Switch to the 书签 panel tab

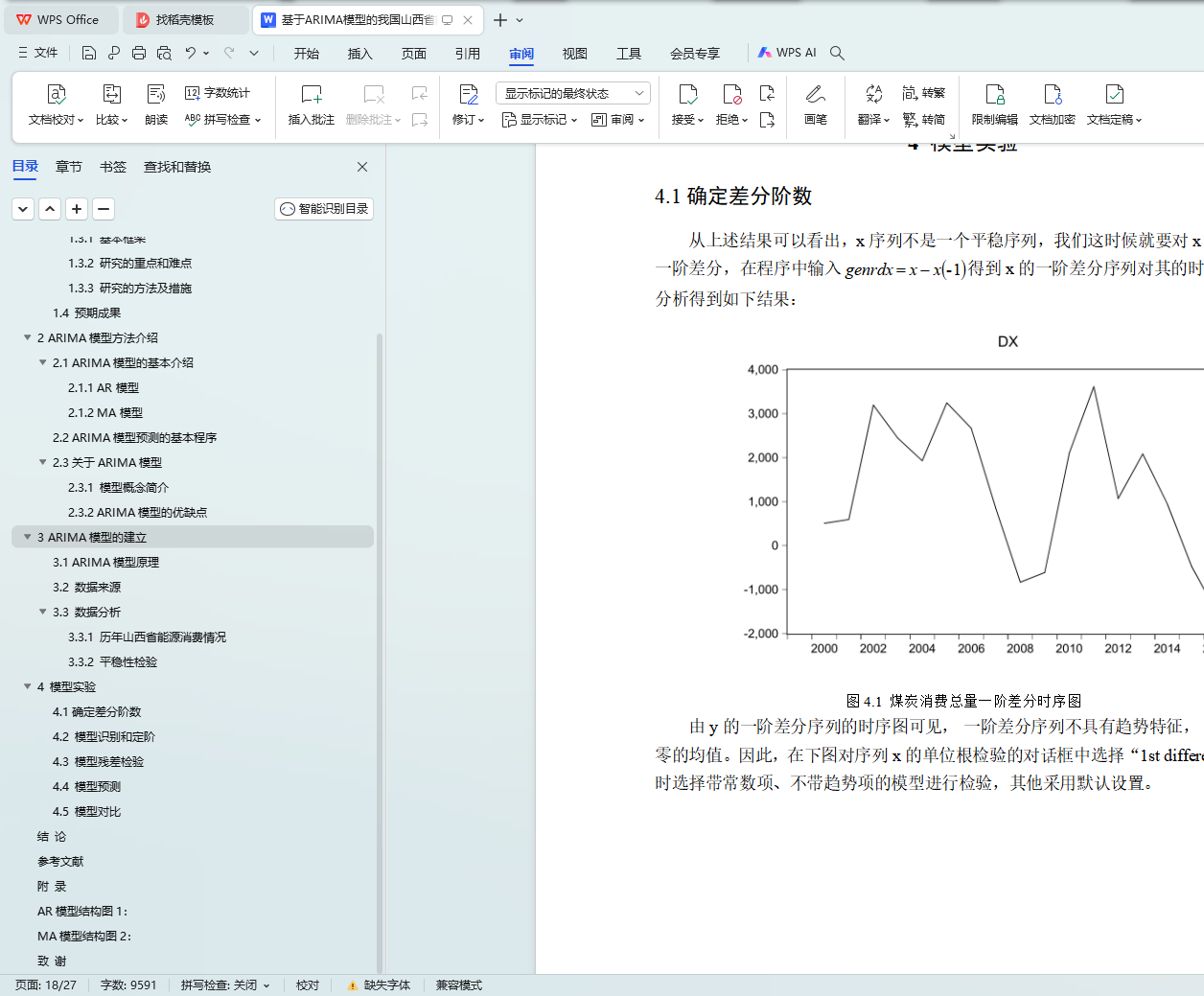[113, 167]
